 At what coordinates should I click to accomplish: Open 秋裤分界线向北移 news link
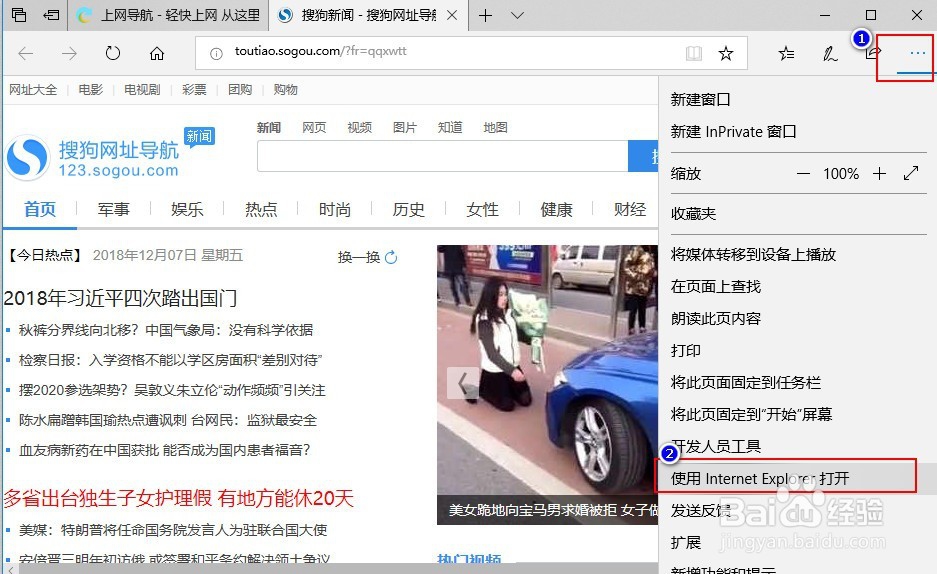pos(166,330)
